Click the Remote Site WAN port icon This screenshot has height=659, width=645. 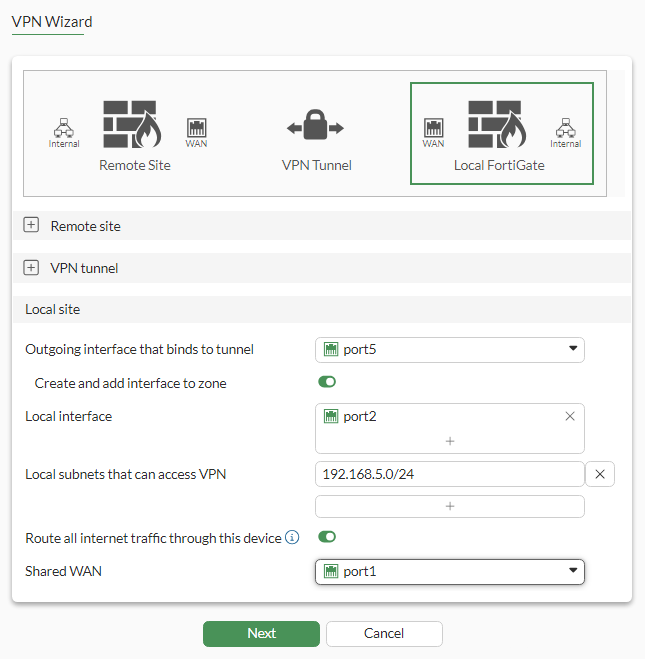[196, 128]
